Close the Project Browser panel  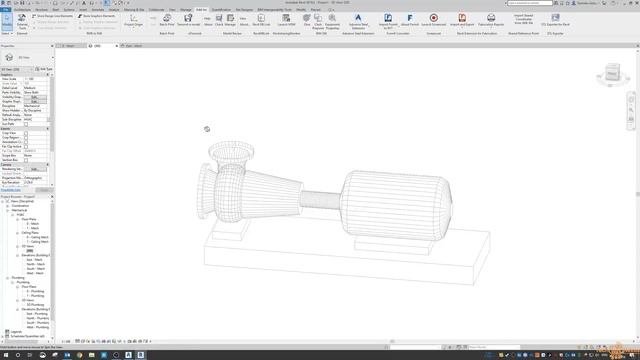coord(52,197)
